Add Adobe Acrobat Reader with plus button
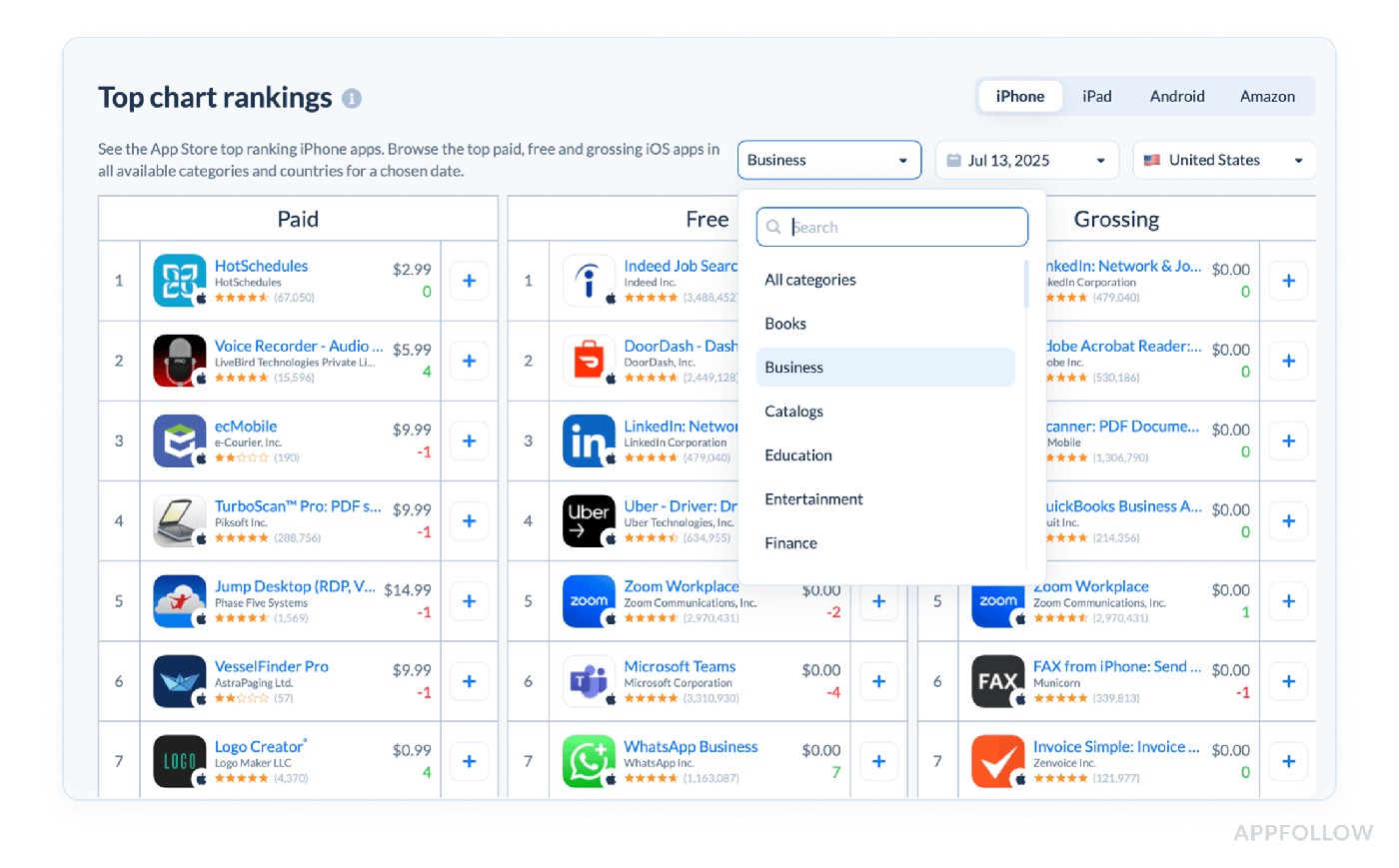This screenshot has height=868, width=1399. click(1288, 361)
